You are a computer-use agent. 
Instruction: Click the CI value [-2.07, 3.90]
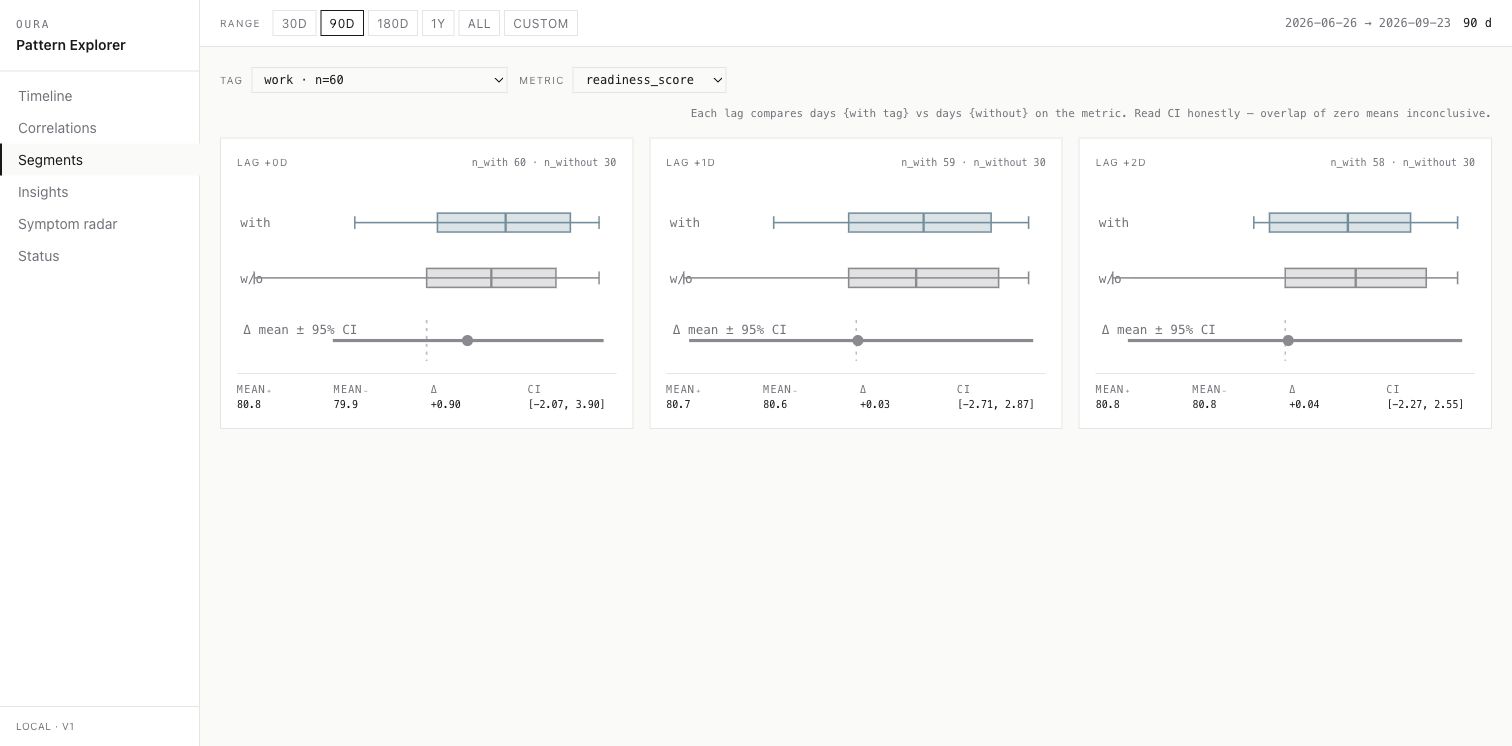pos(567,405)
